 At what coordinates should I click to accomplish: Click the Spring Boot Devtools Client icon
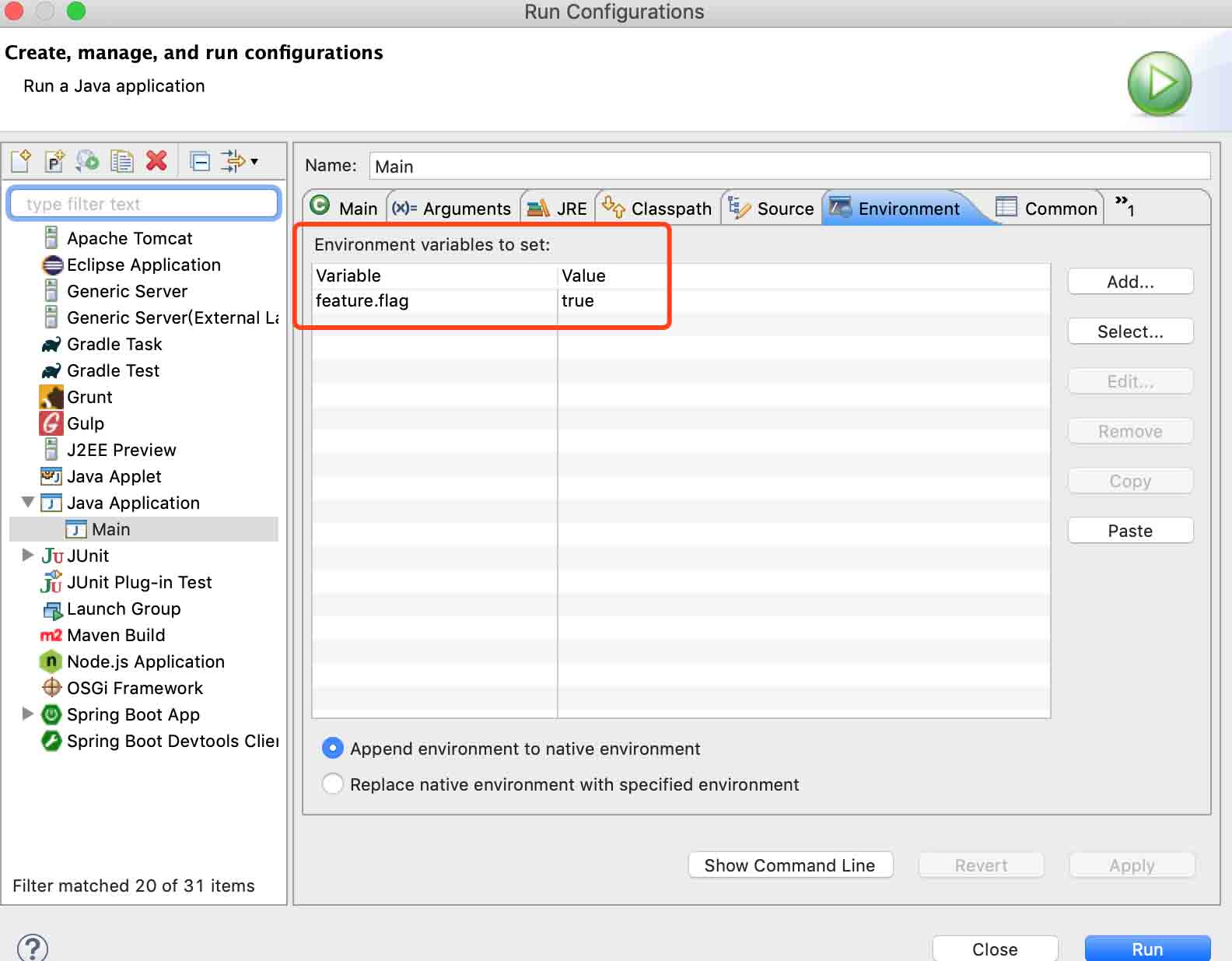pos(51,740)
